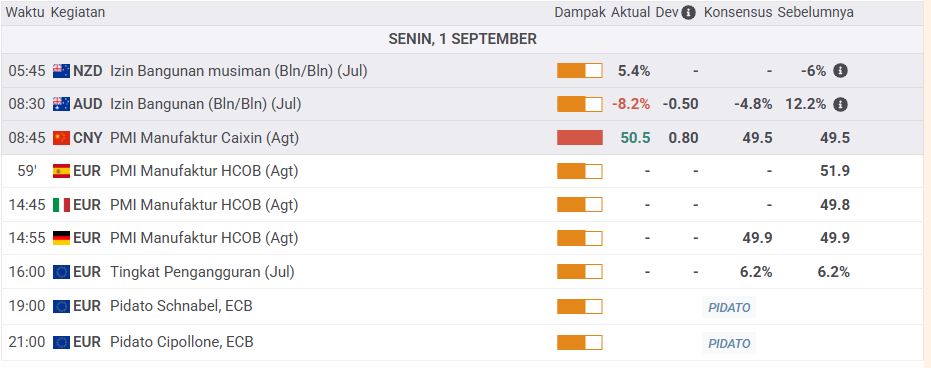The width and height of the screenshot is (931, 368).
Task: Click the New Zealand flag icon
Action: [x=62, y=71]
